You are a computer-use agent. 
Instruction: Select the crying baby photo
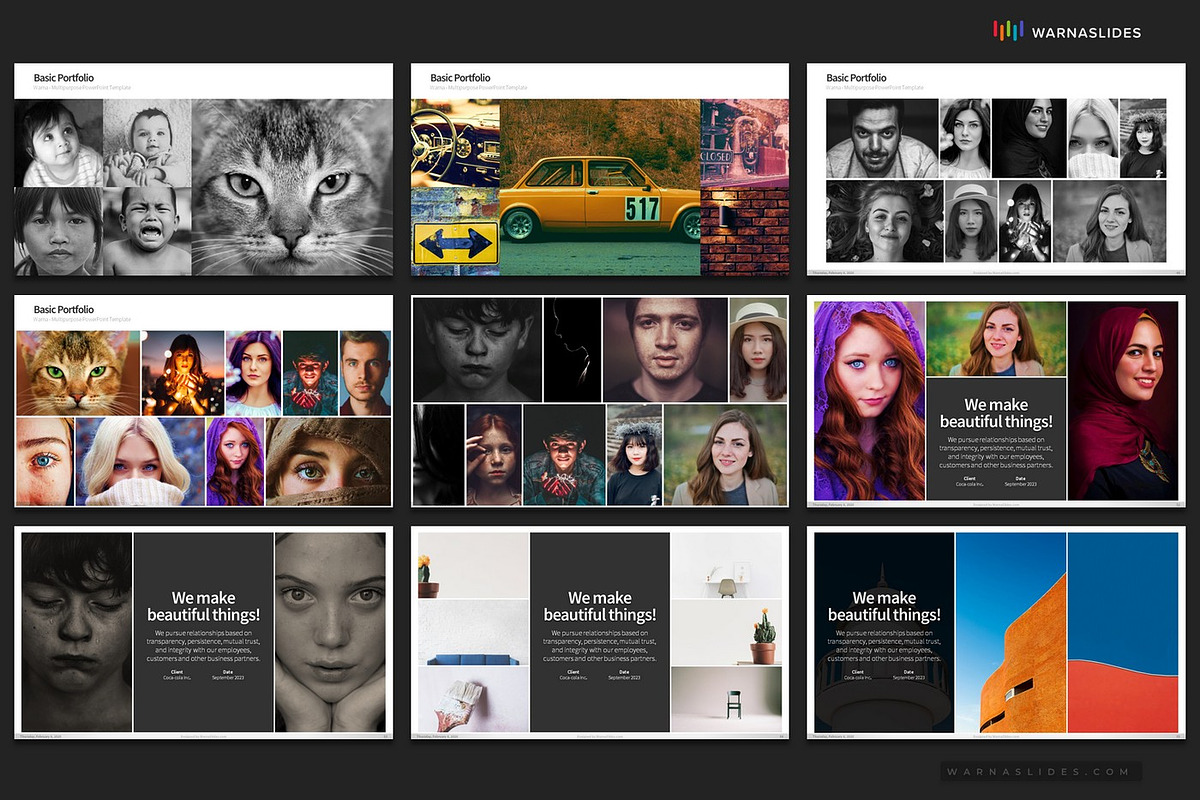click(x=147, y=232)
